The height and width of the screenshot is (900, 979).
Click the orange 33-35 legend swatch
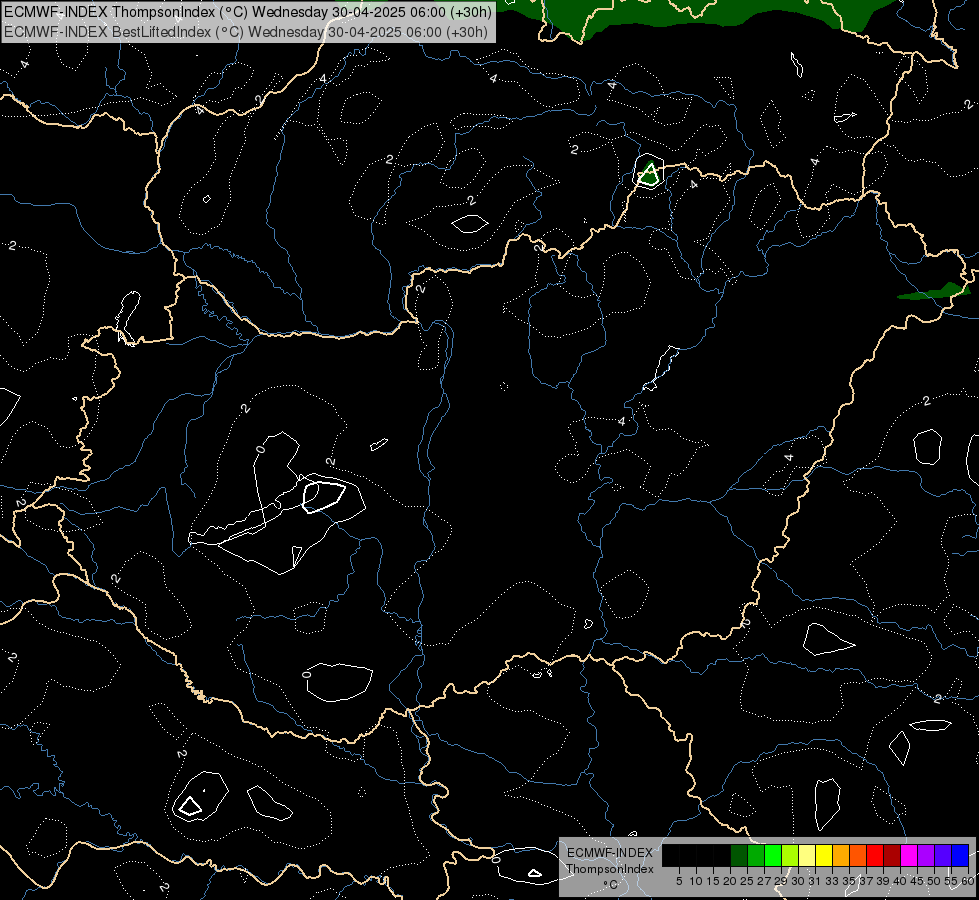841,855
